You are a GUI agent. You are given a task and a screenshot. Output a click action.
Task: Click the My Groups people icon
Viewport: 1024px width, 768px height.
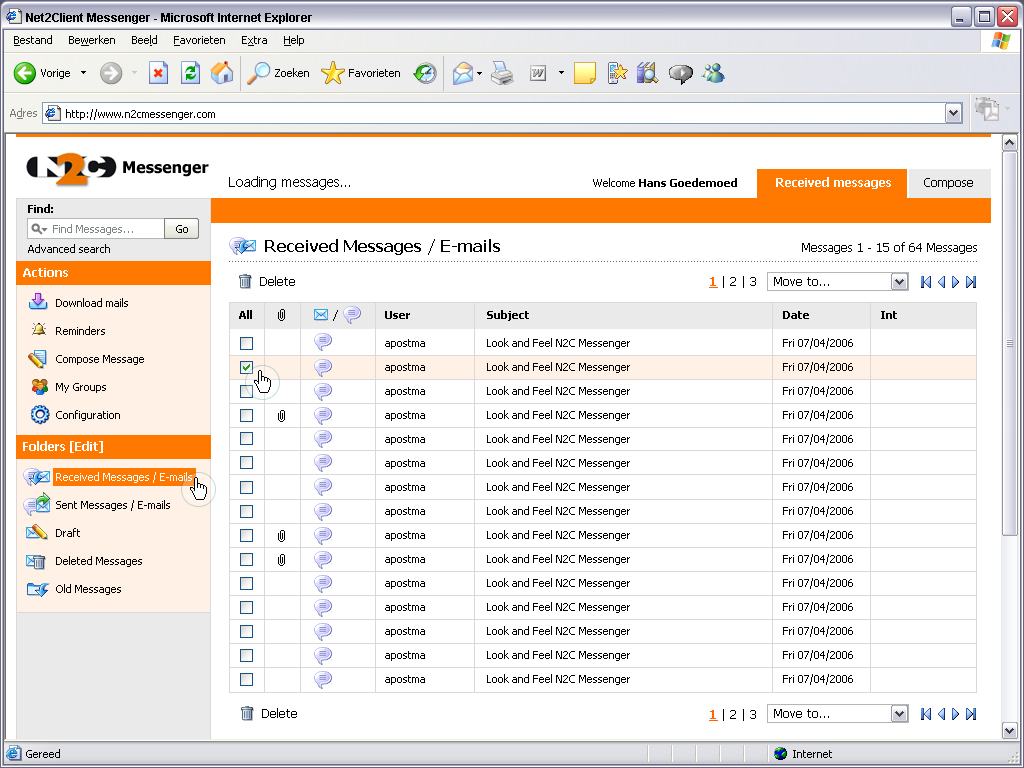click(x=39, y=387)
